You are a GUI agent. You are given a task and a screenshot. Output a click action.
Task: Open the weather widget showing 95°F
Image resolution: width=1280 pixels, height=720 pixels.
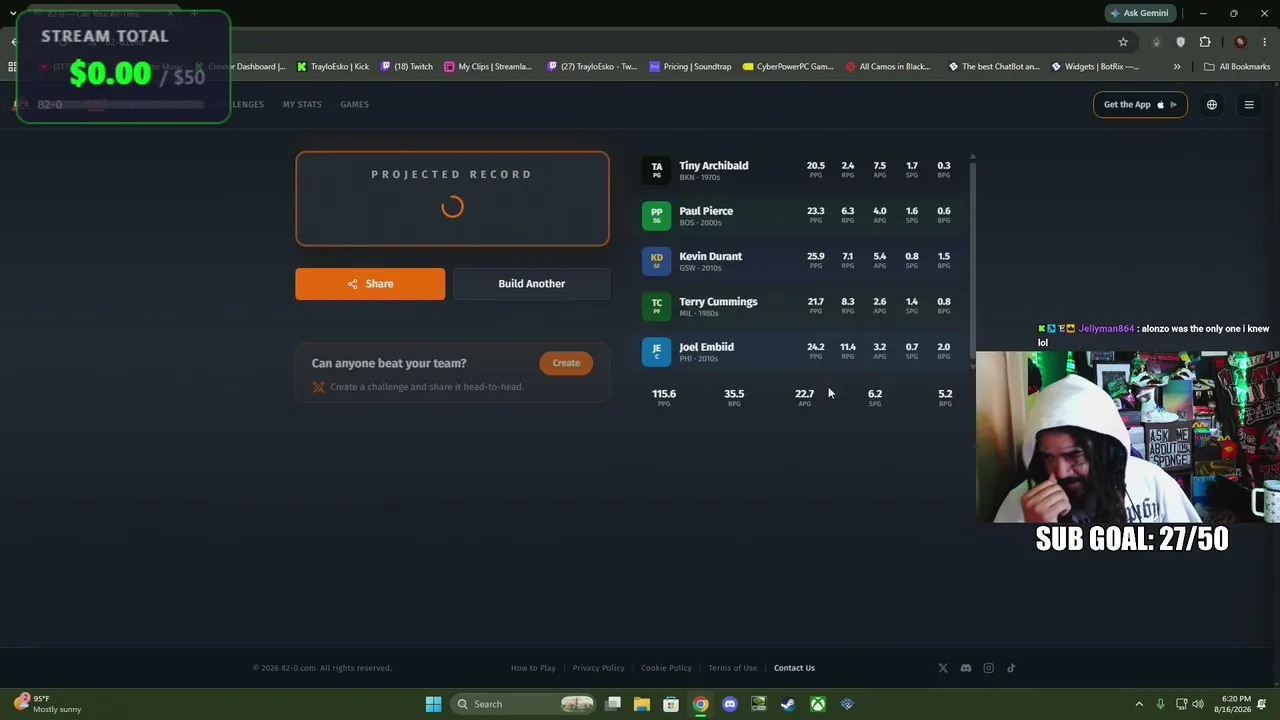[x=48, y=704]
